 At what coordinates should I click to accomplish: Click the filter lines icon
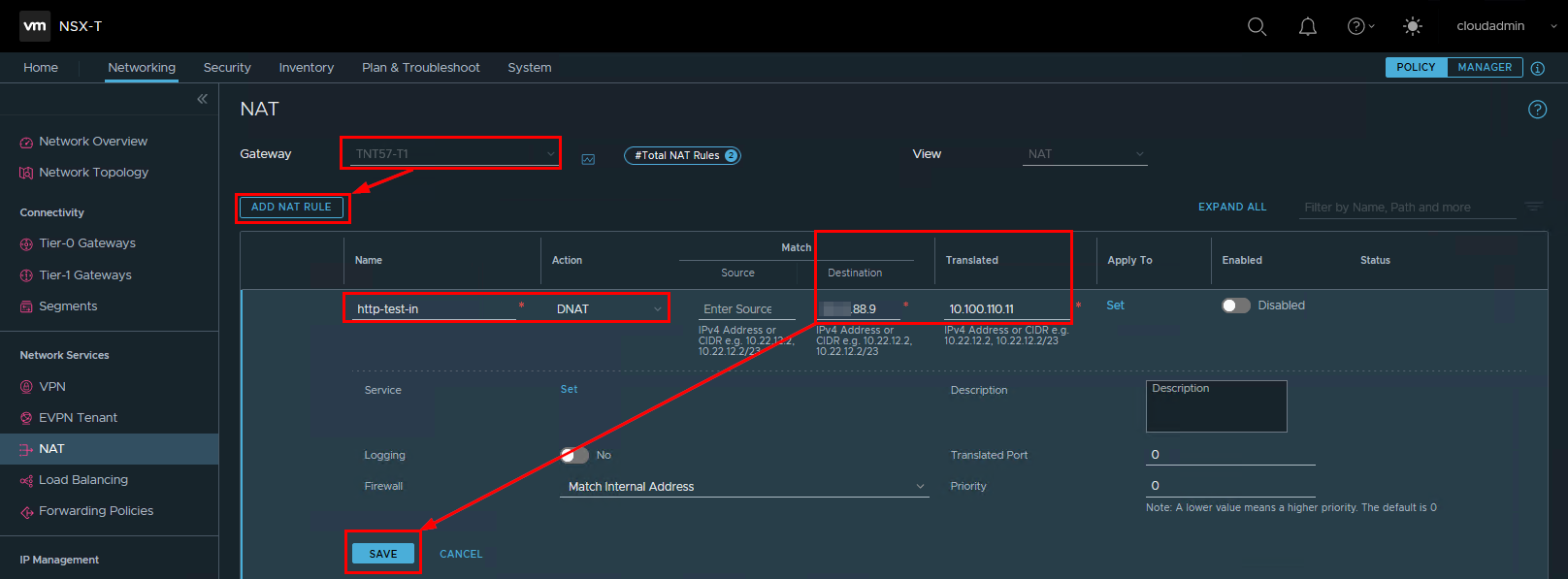[x=1534, y=207]
